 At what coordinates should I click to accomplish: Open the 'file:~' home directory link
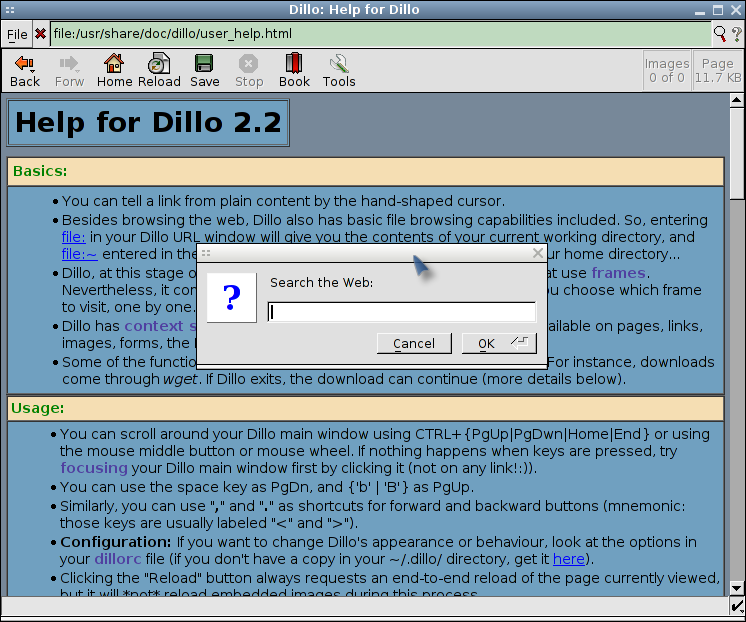[79, 254]
